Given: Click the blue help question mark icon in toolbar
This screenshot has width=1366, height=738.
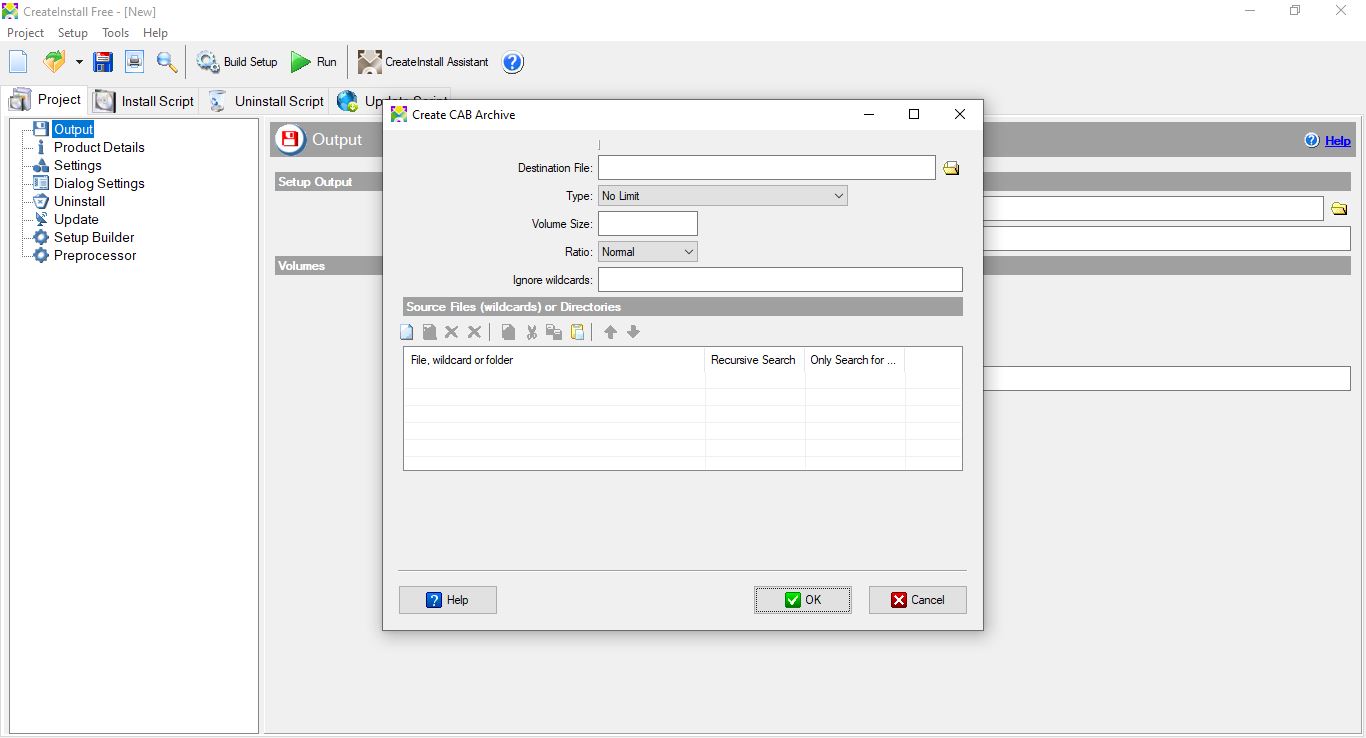Looking at the screenshot, I should [x=513, y=62].
